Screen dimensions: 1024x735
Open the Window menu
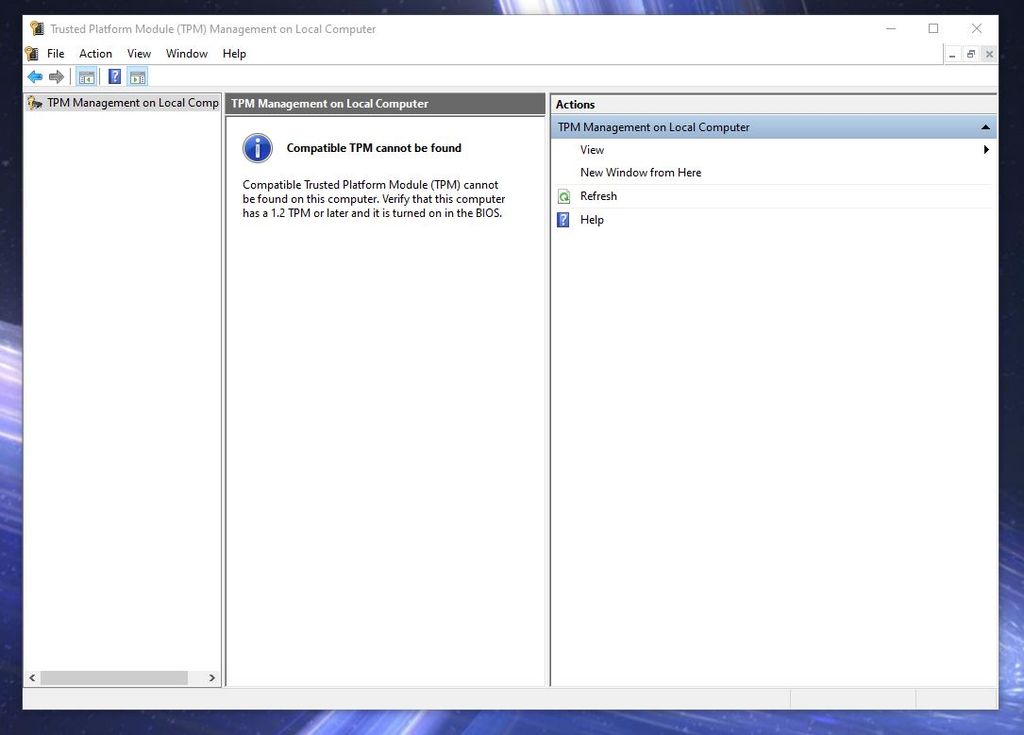coord(186,53)
